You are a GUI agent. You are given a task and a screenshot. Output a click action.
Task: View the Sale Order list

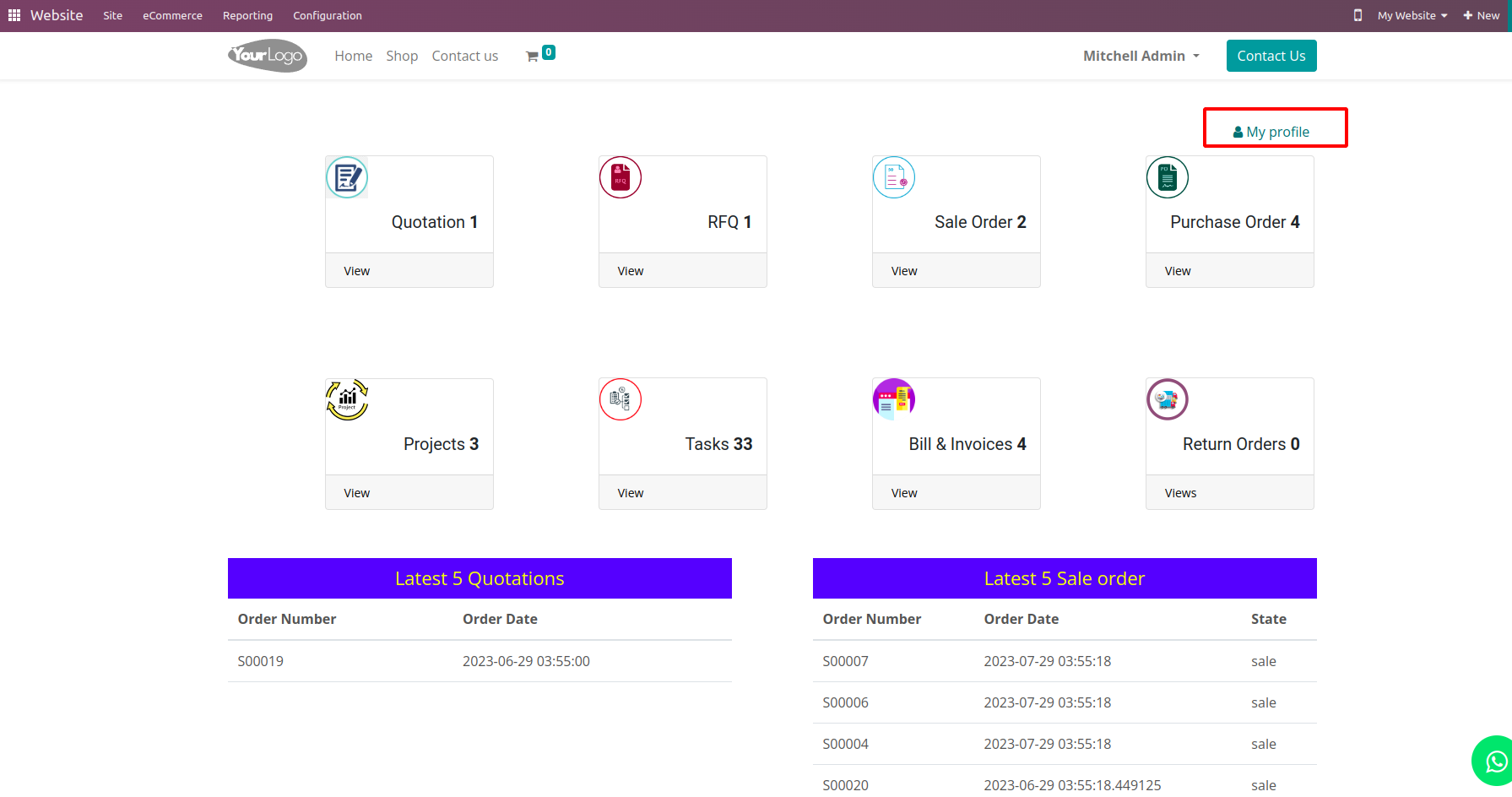point(904,271)
